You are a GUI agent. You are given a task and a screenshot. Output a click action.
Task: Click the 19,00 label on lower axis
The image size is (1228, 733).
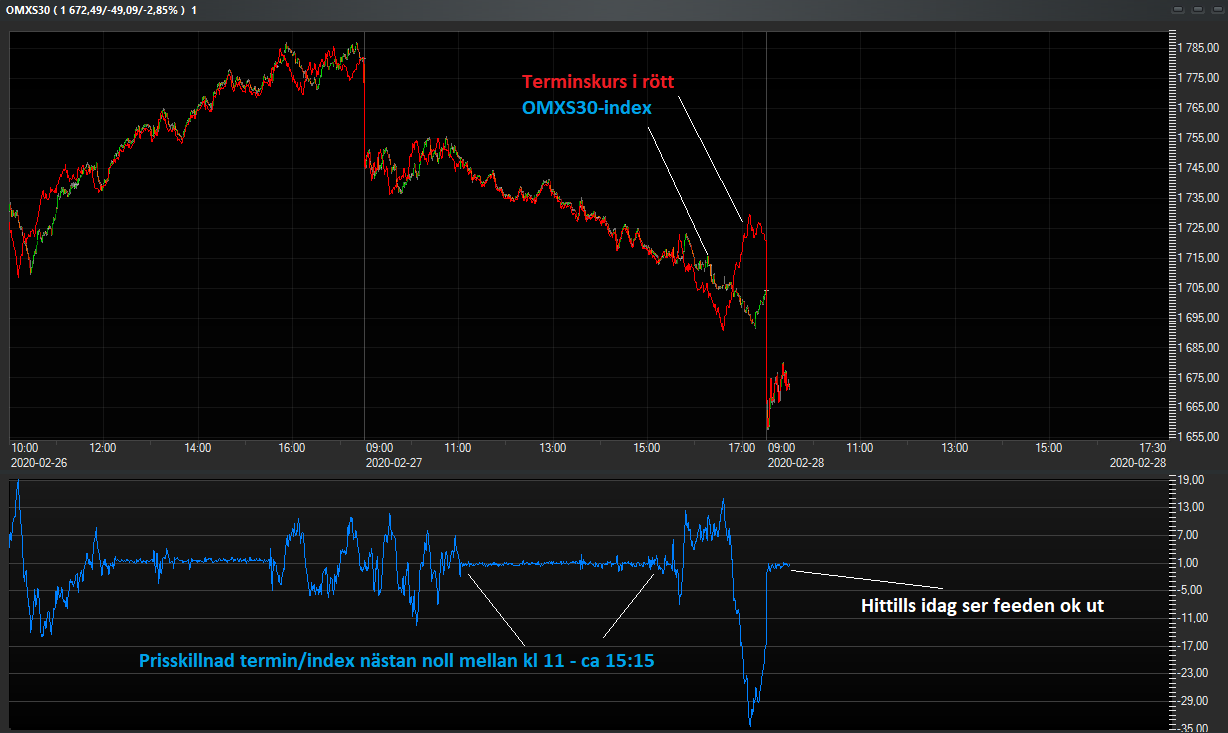pyautogui.click(x=1190, y=480)
